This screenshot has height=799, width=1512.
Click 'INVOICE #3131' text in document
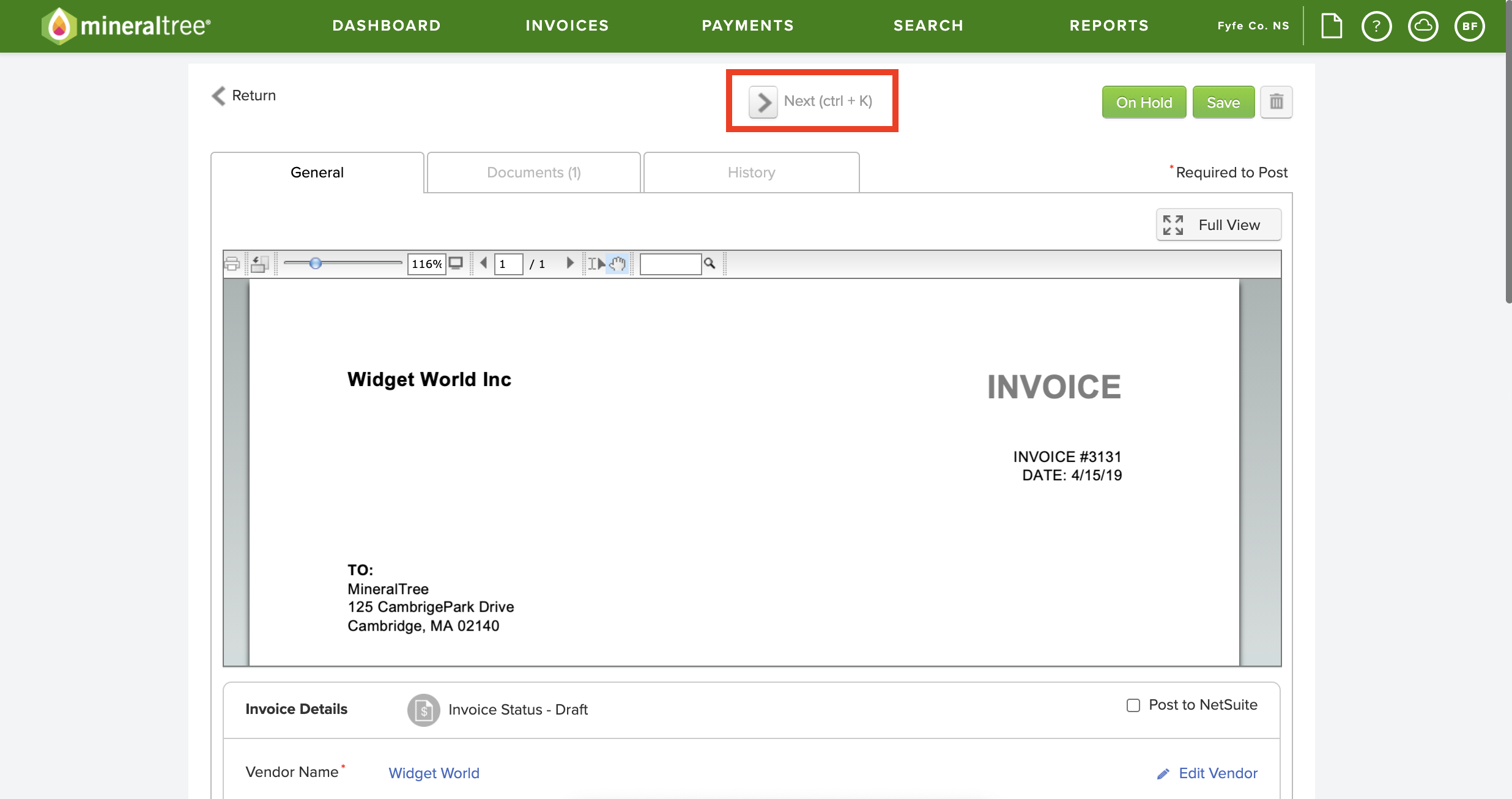[1067, 457]
